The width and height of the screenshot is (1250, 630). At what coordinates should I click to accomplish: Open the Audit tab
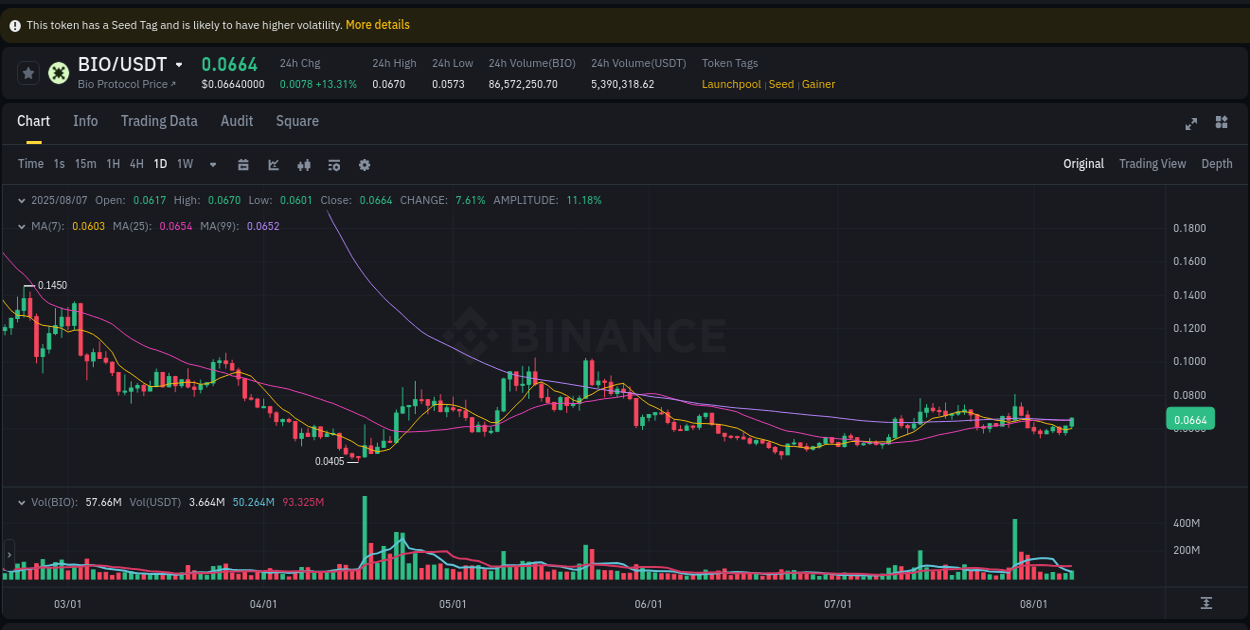point(236,121)
